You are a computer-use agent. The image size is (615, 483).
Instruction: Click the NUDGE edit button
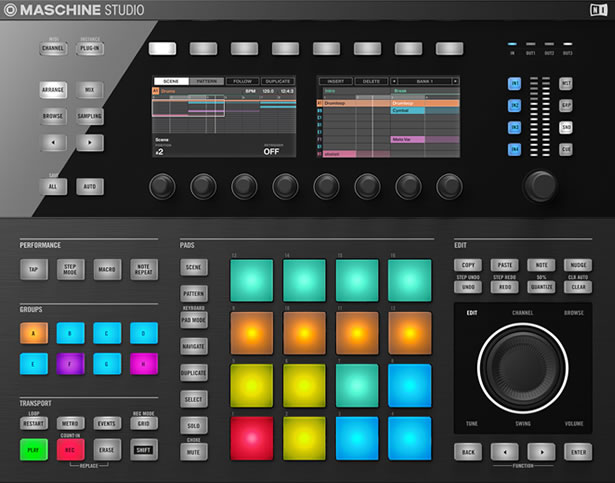pyautogui.click(x=578, y=265)
